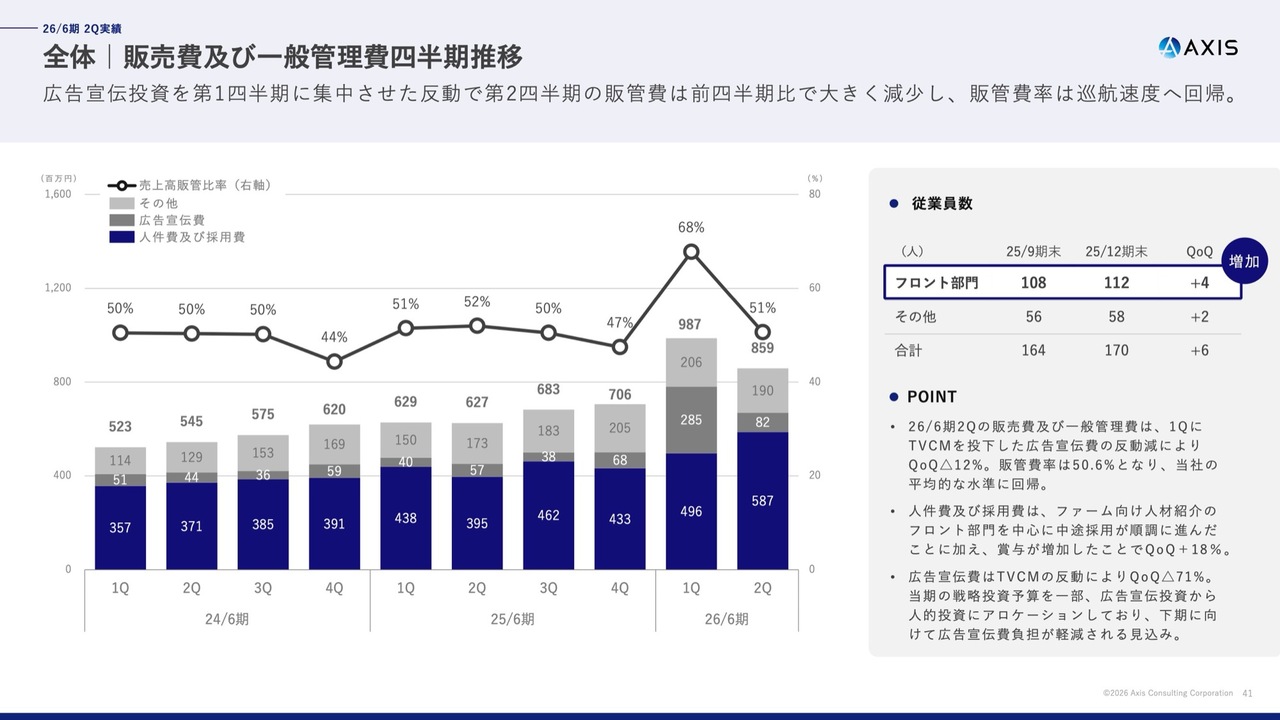1280x720 pixels.
Task: Select the 24/6期 period label under the chart
Action: 227,619
